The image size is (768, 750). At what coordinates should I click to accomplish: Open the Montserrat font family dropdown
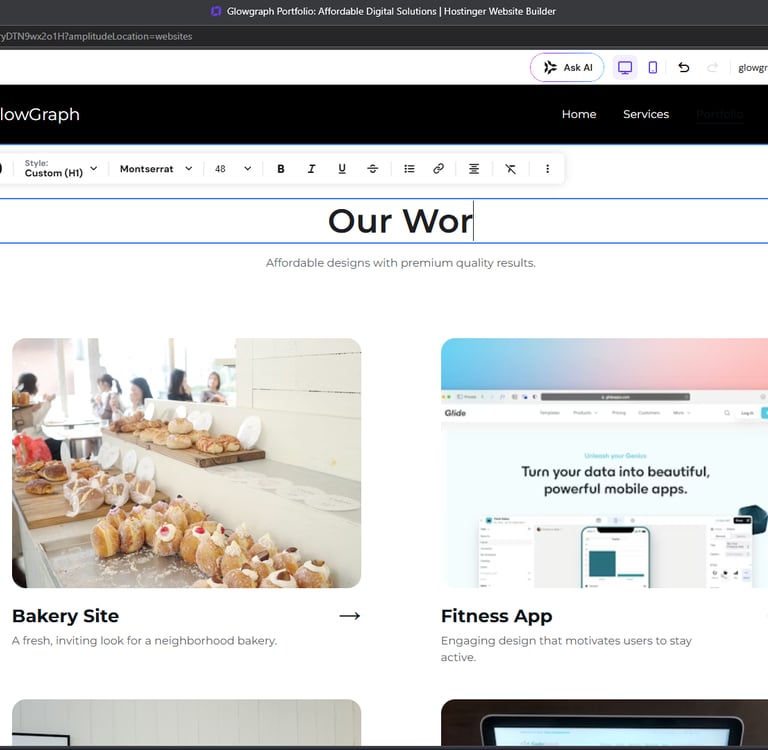[156, 169]
